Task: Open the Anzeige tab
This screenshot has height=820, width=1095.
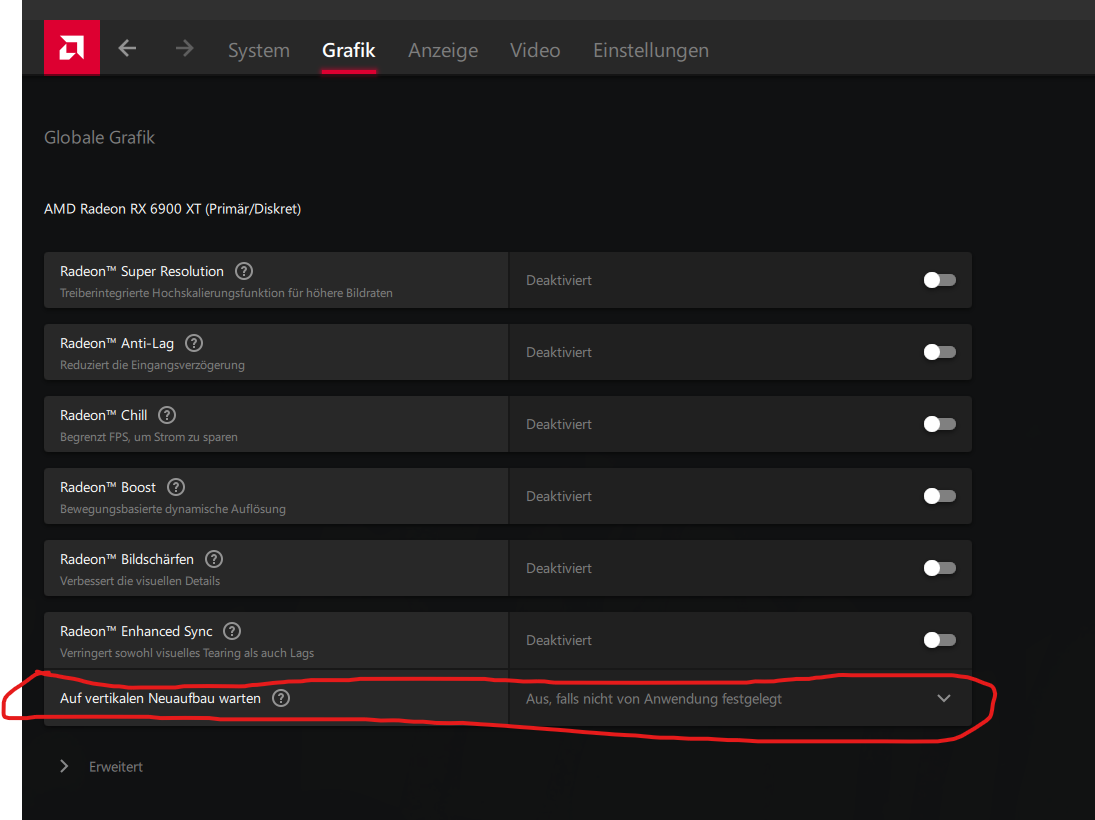Action: coord(443,50)
